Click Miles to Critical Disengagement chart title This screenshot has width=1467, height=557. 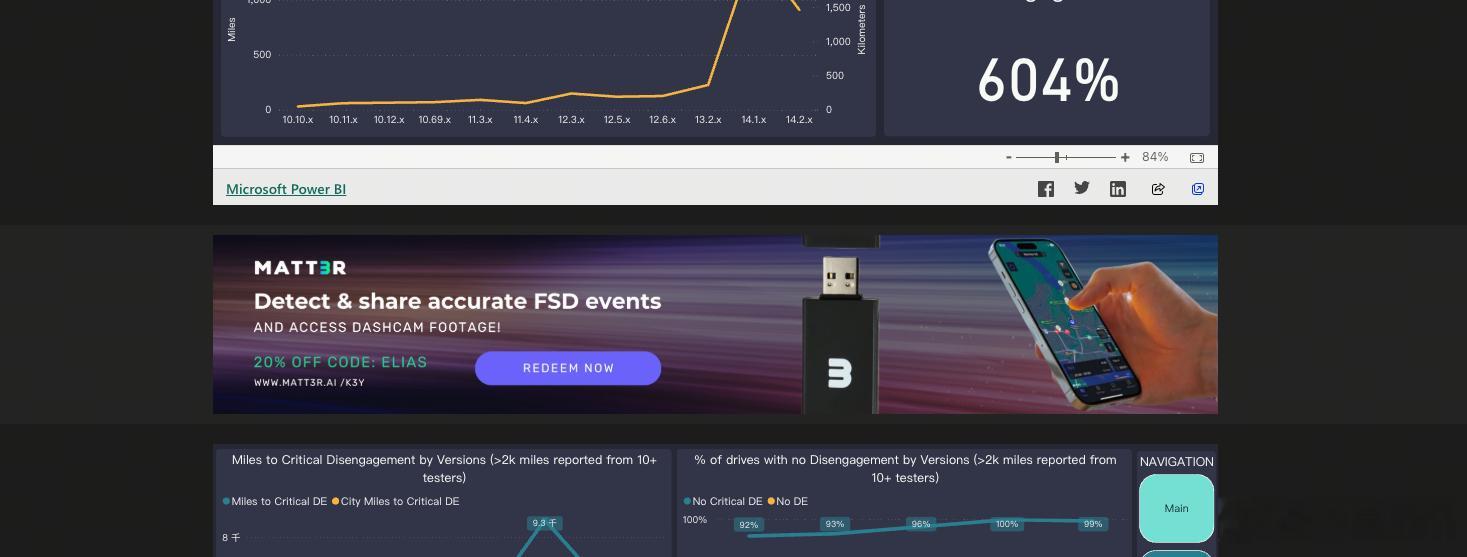tap(444, 469)
